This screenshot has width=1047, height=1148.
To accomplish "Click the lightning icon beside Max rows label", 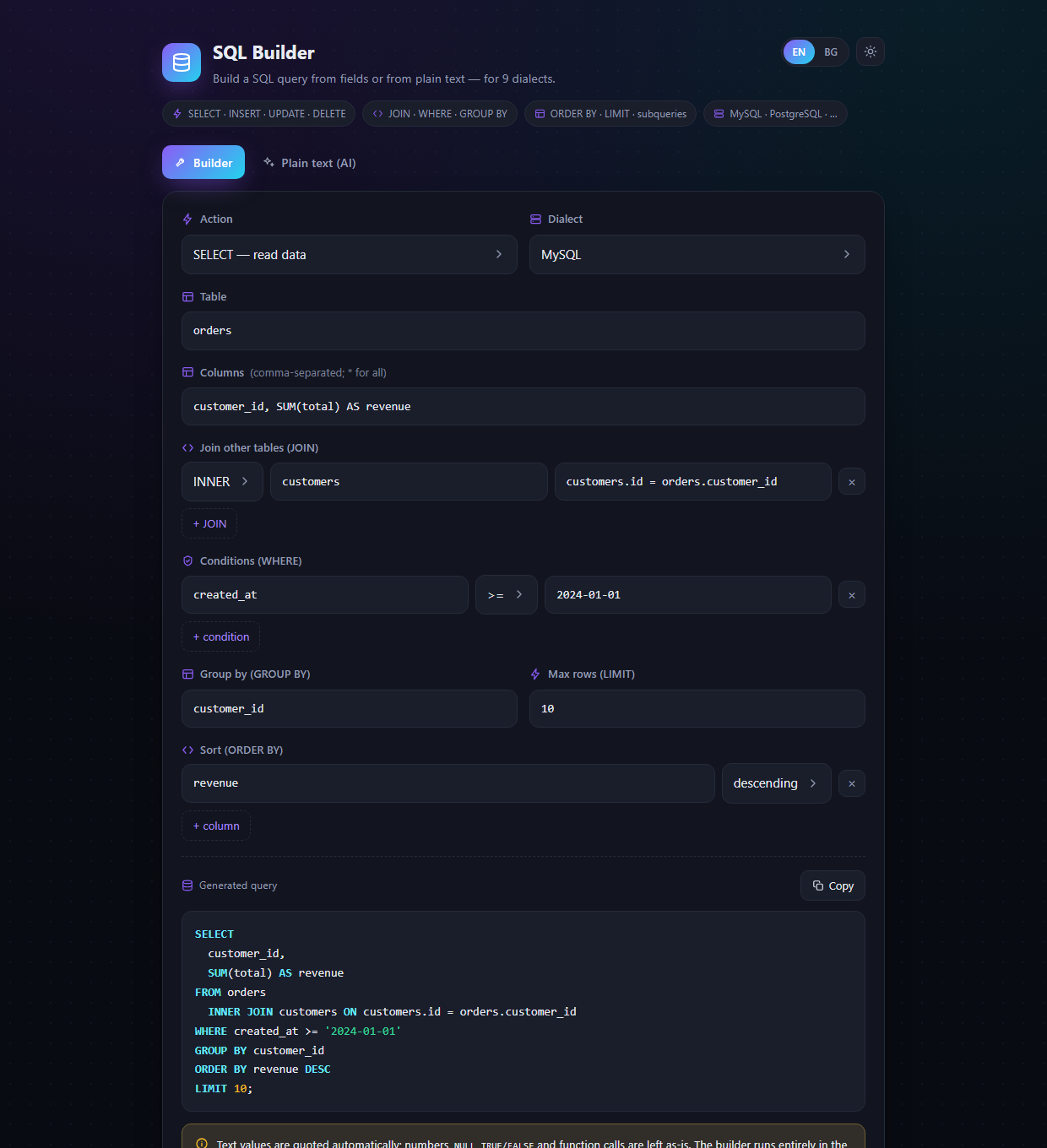I will point(535,674).
